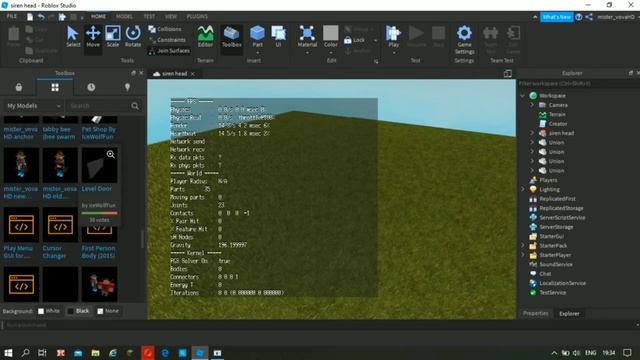This screenshot has height=360, width=640.
Task: Activate the Move tool
Action: coord(93,37)
